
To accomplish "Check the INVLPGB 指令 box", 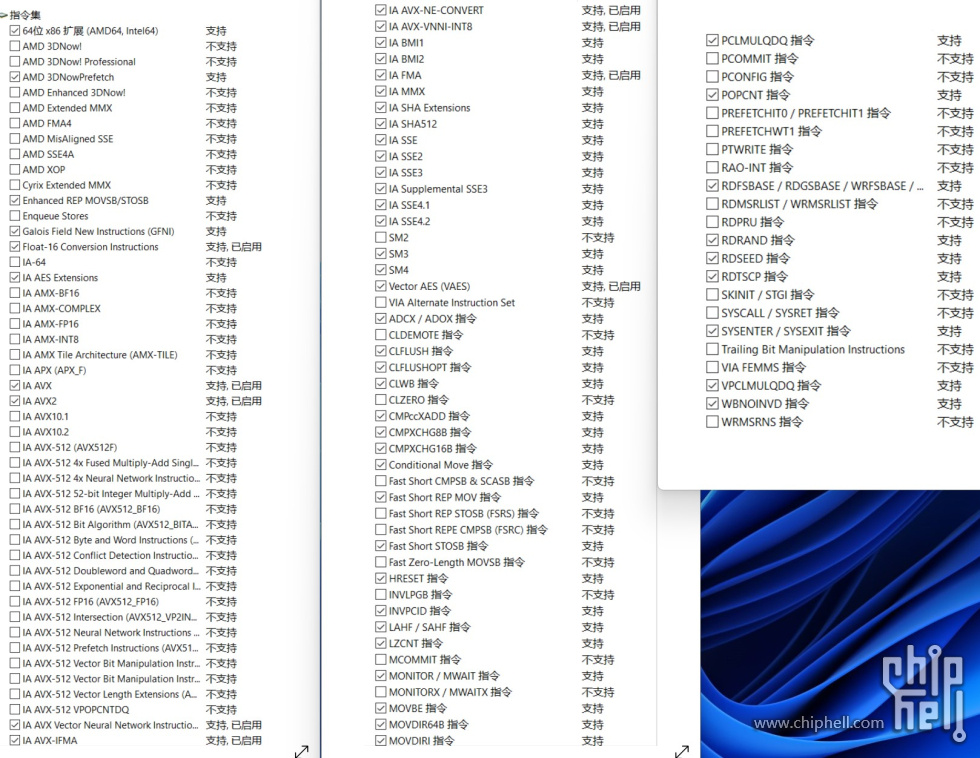I will (x=381, y=595).
